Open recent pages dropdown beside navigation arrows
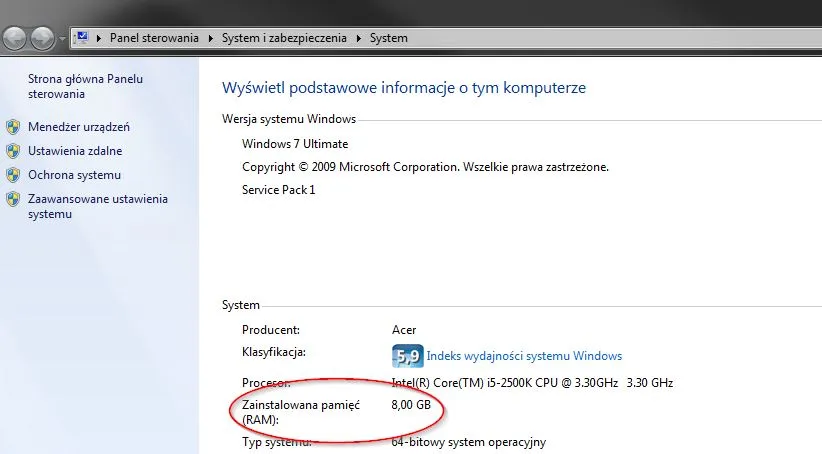The image size is (822, 454). pyautogui.click(x=62, y=38)
